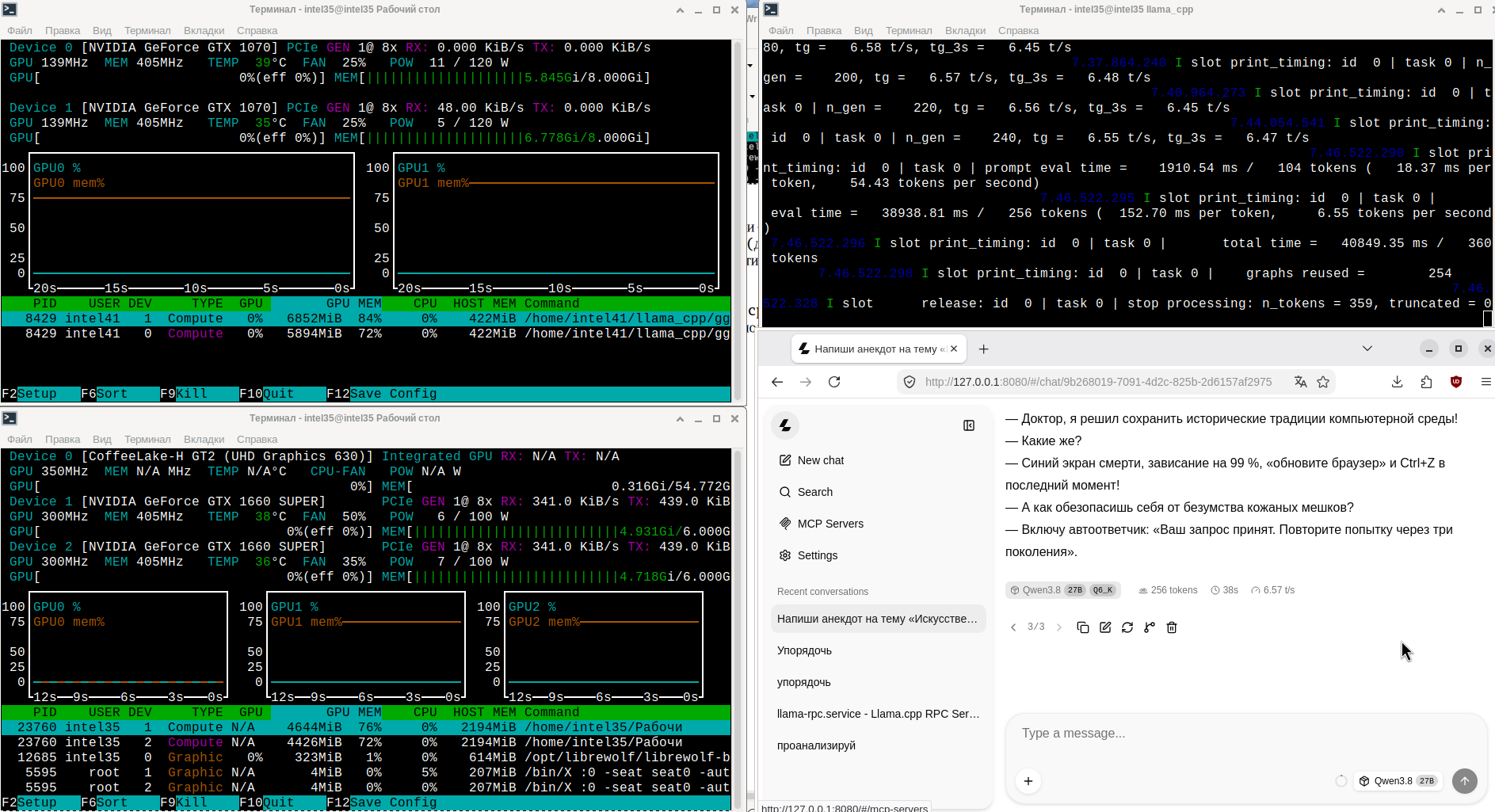The image size is (1495, 812).
Task: Send the message with the arrow button
Action: click(1465, 781)
